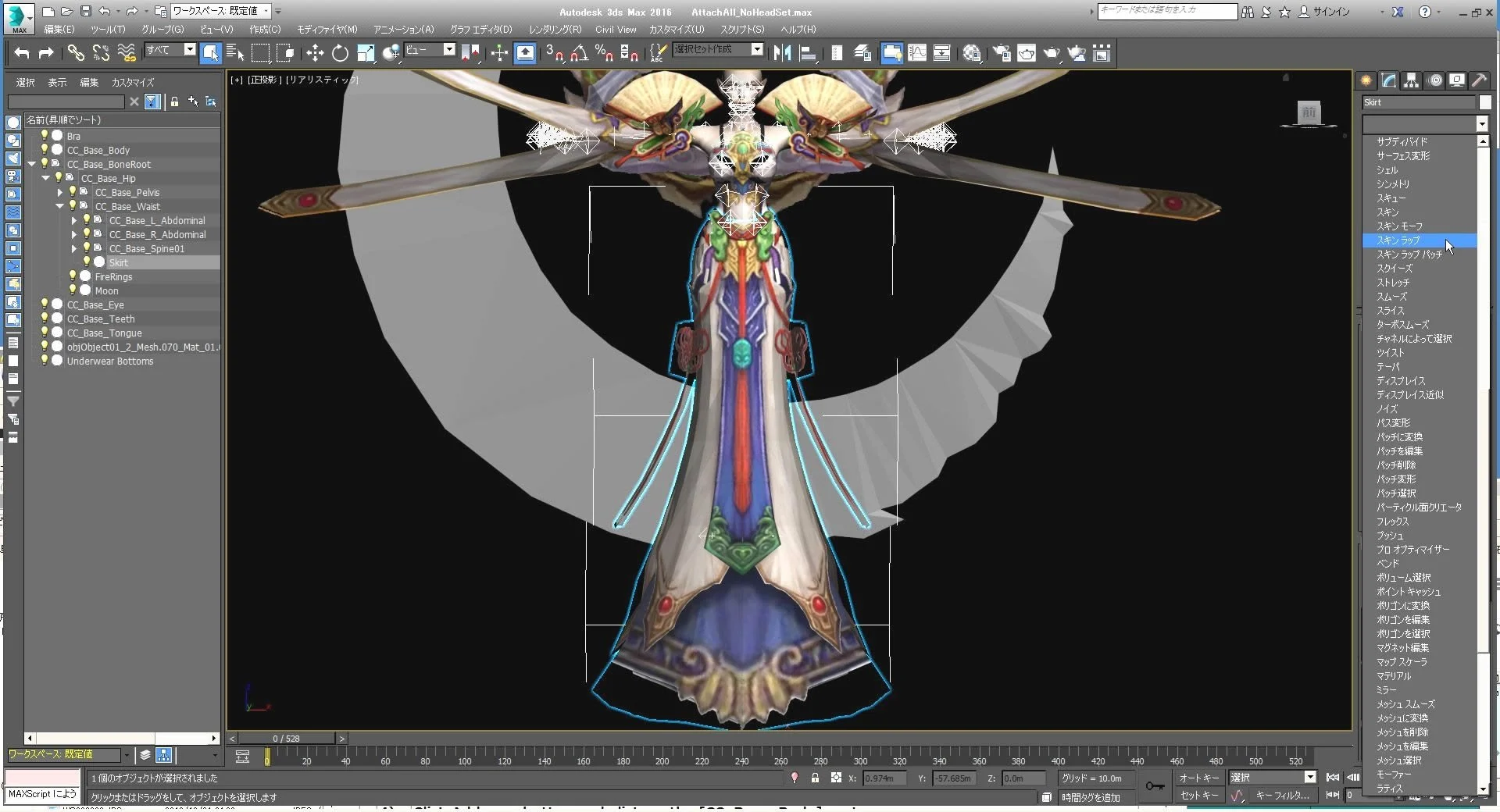The image size is (1500, 812).
Task: Open the Civil View menu
Action: (x=616, y=30)
